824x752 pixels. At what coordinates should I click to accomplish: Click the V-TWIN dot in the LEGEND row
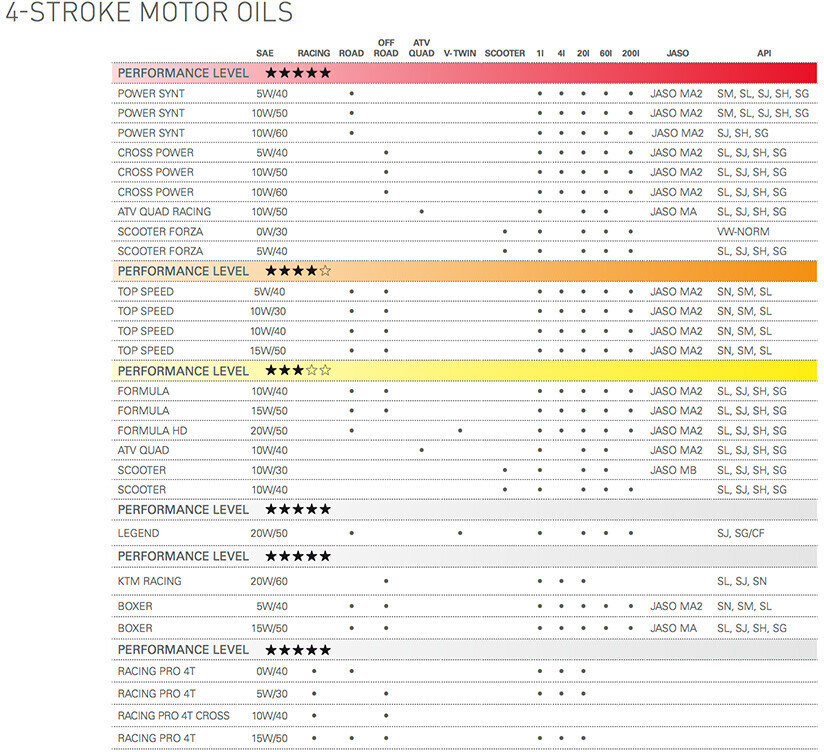[x=460, y=533]
